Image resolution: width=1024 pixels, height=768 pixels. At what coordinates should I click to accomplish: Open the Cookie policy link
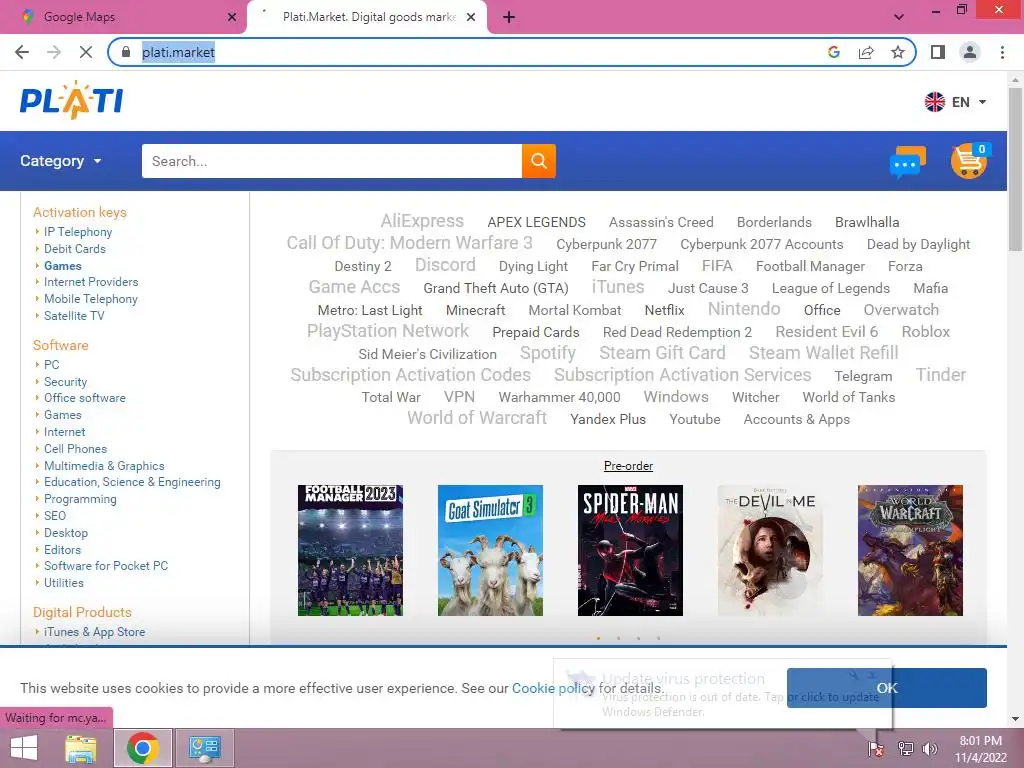coord(553,688)
